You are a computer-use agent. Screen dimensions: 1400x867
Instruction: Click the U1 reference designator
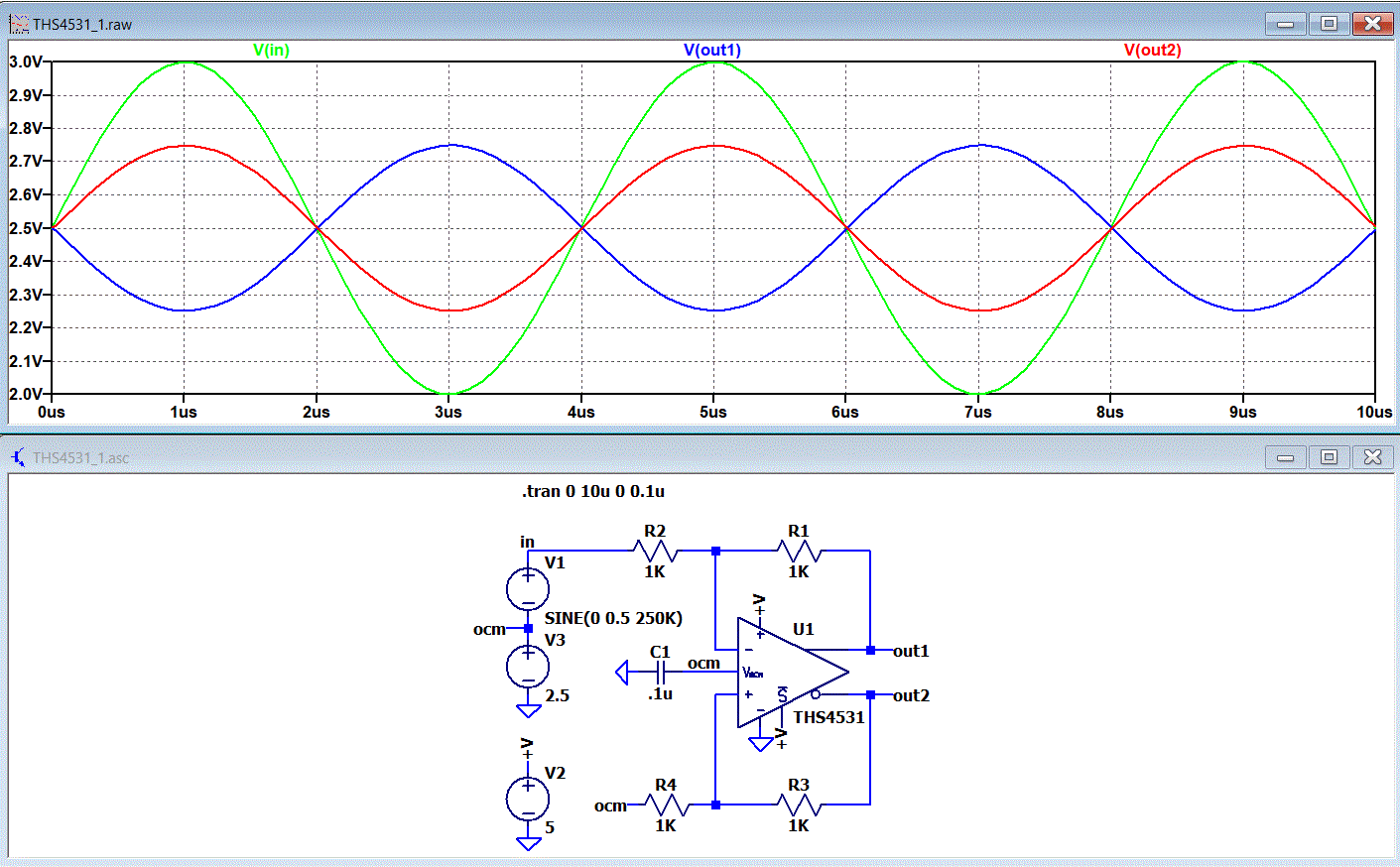(803, 629)
